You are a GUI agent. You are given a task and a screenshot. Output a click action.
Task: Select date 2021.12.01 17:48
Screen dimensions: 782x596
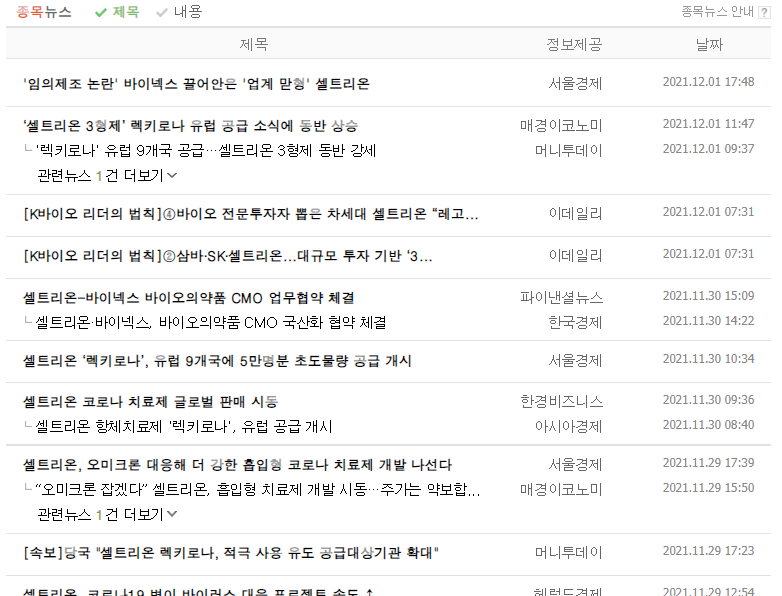tap(708, 82)
